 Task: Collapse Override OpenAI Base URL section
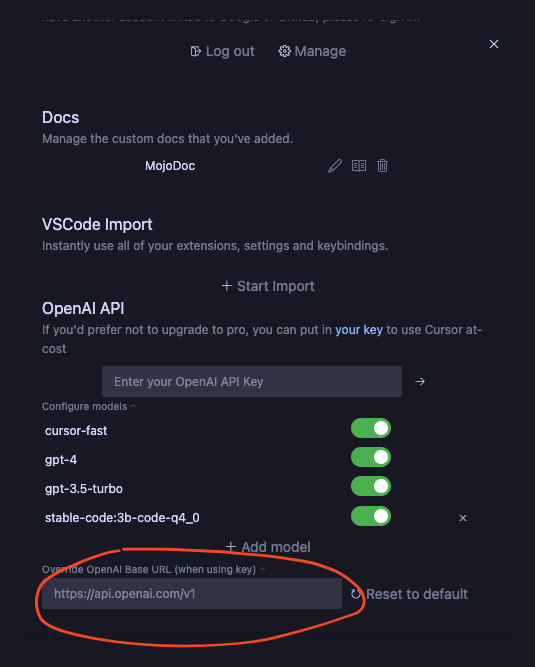(x=154, y=570)
